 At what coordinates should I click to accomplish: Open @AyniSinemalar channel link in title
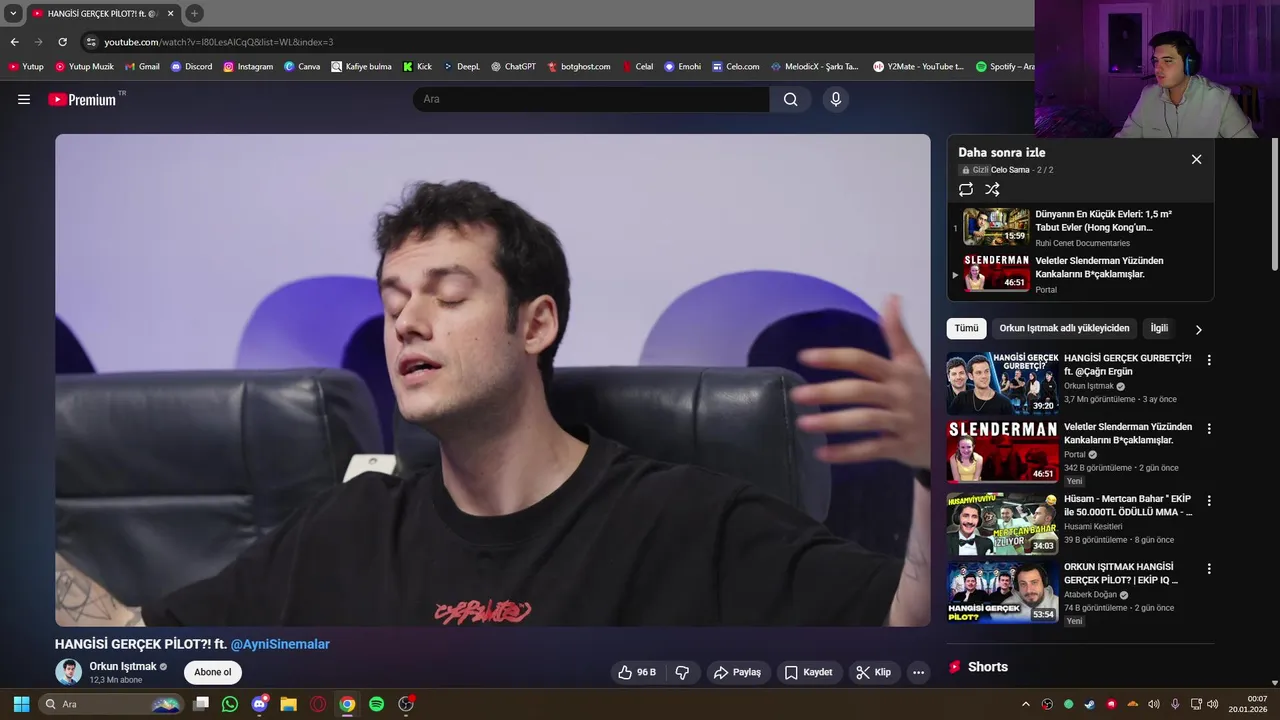coord(280,644)
